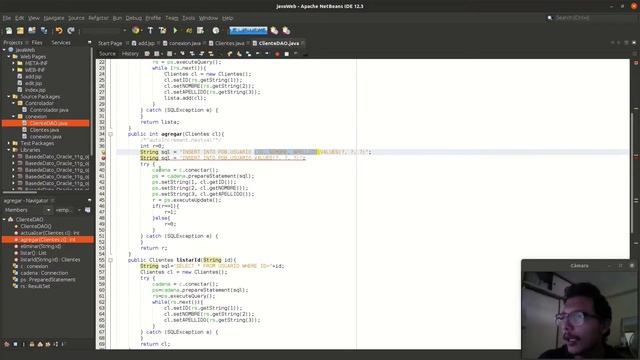Run the project with the green arrow

click(x=176, y=31)
